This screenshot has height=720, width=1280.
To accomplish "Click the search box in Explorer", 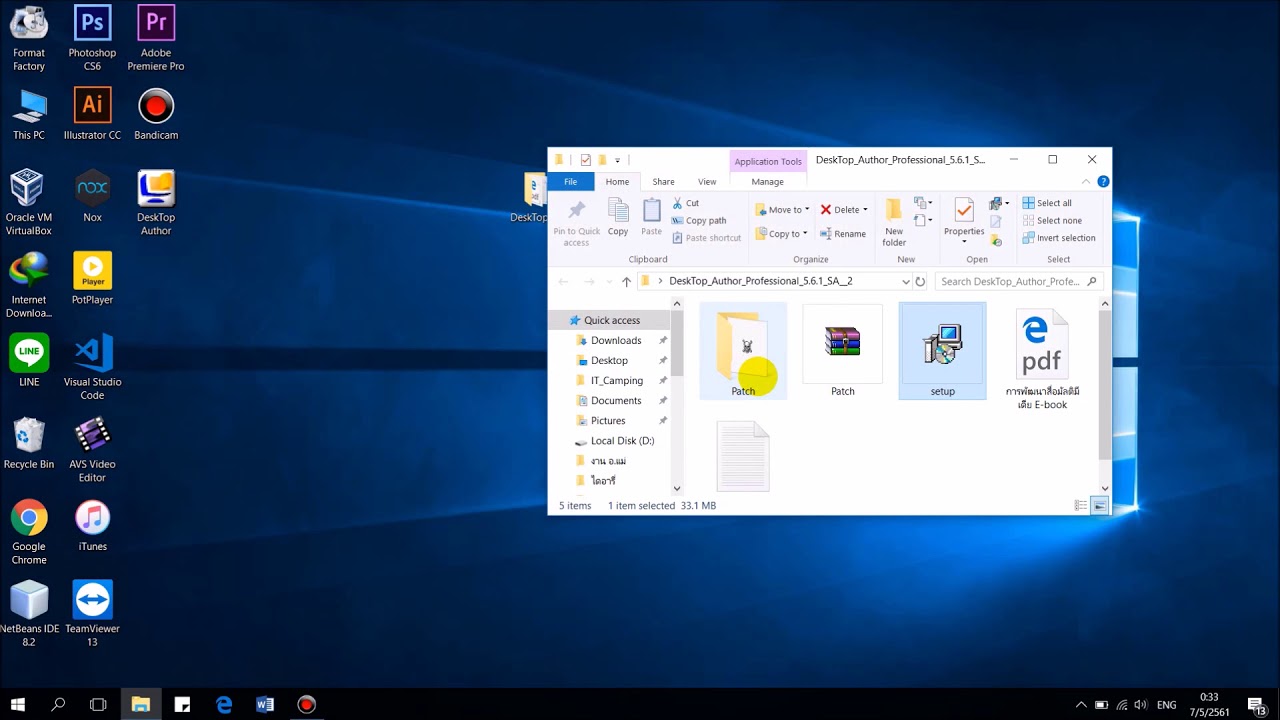I will click(x=1019, y=282).
